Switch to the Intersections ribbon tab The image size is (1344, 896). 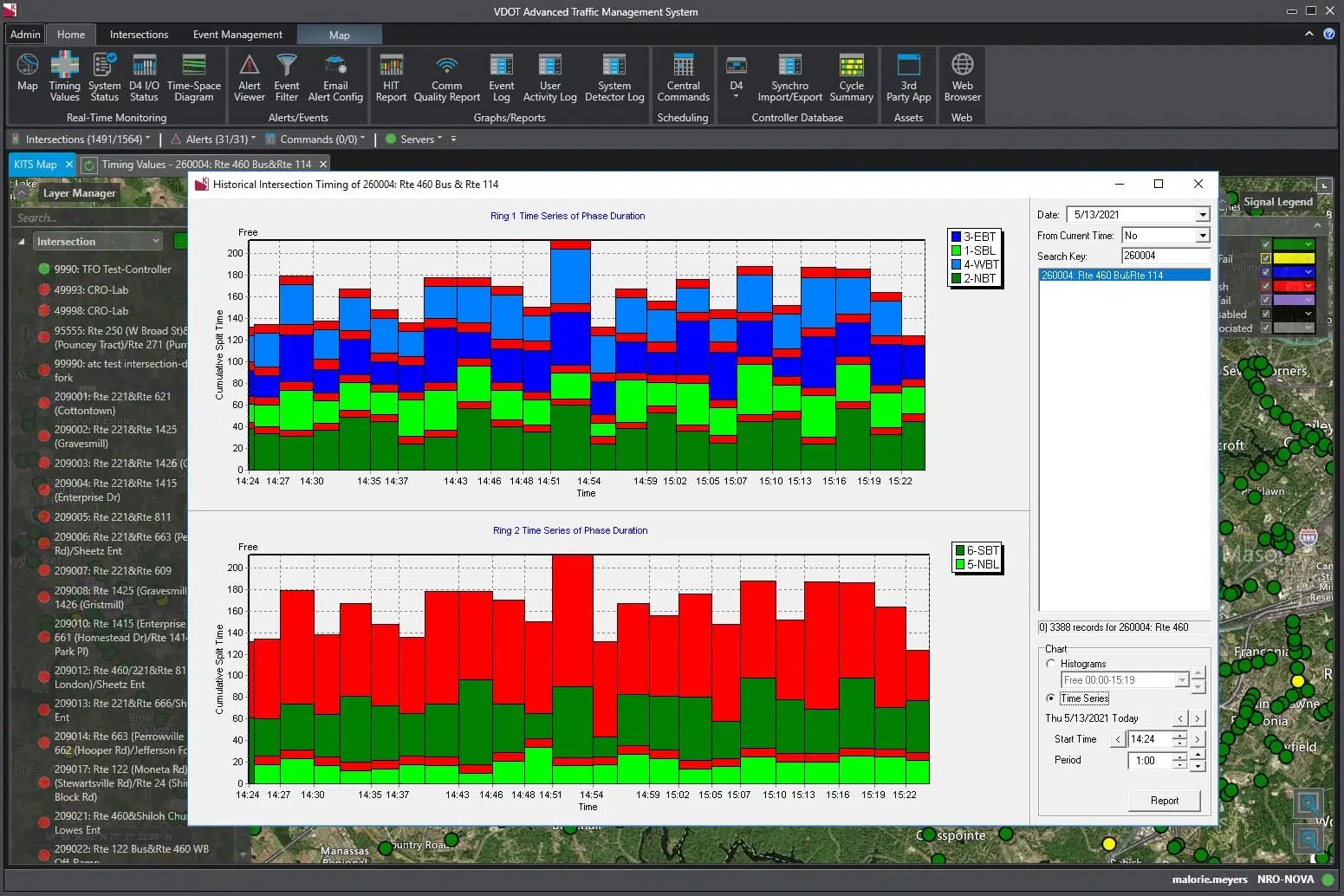(139, 35)
